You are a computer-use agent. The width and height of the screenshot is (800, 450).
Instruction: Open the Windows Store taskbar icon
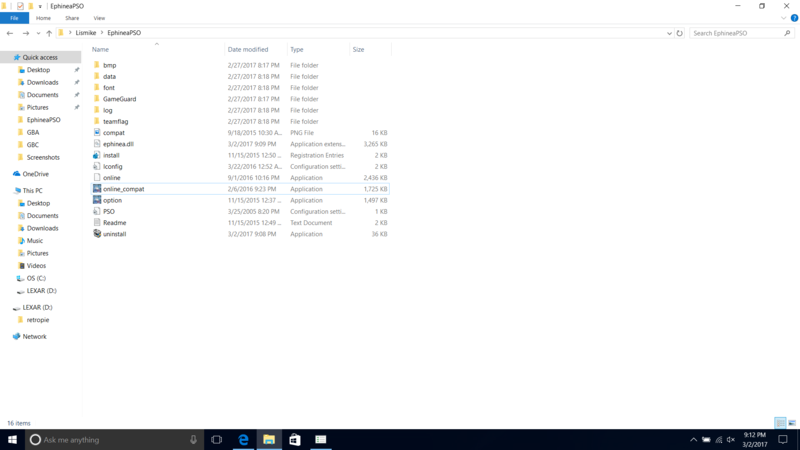tap(295, 439)
